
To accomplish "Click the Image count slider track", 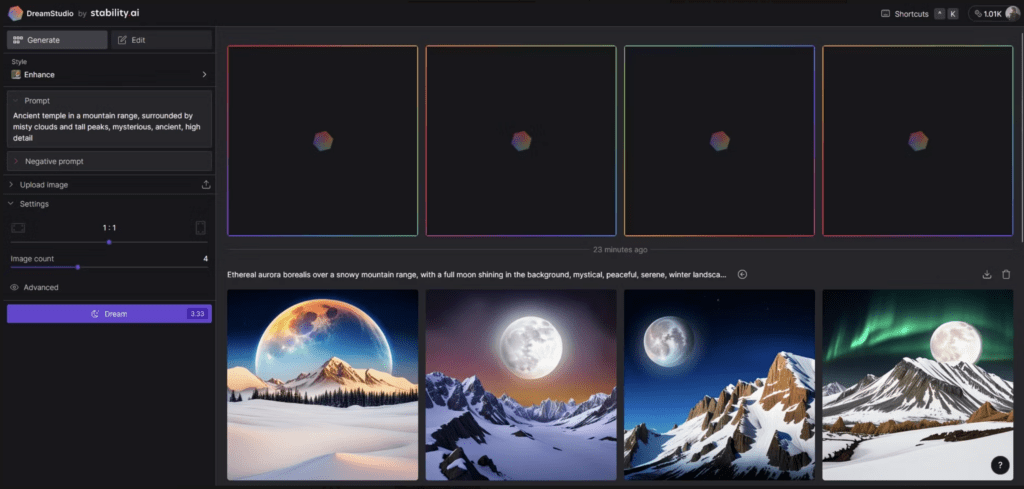I will pos(109,267).
